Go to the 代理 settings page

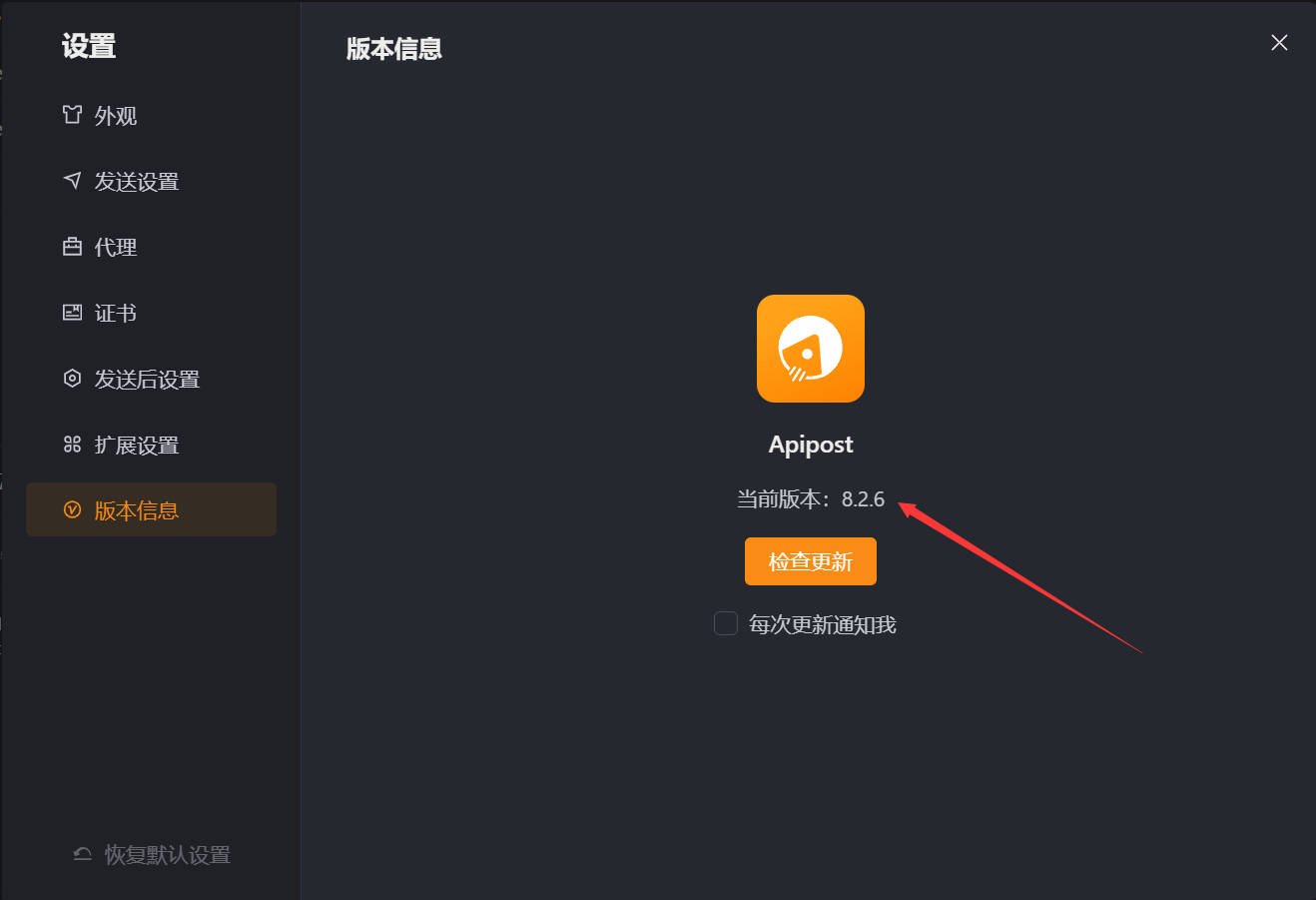pos(116,248)
